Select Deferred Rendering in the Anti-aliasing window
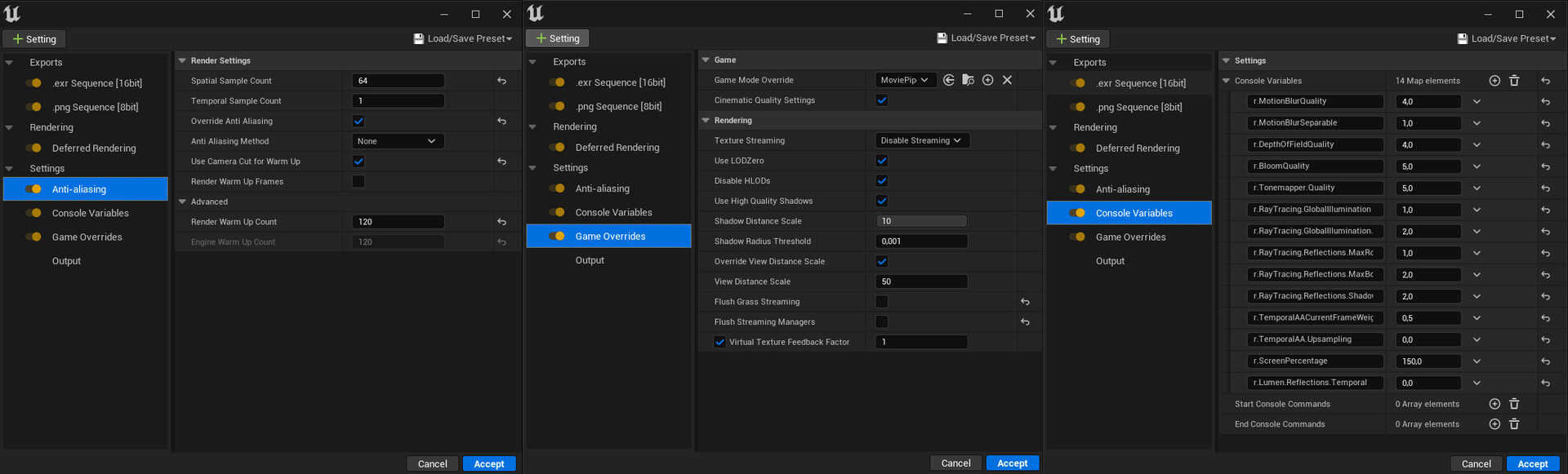Image resolution: width=1568 pixels, height=474 pixels. 94,148
